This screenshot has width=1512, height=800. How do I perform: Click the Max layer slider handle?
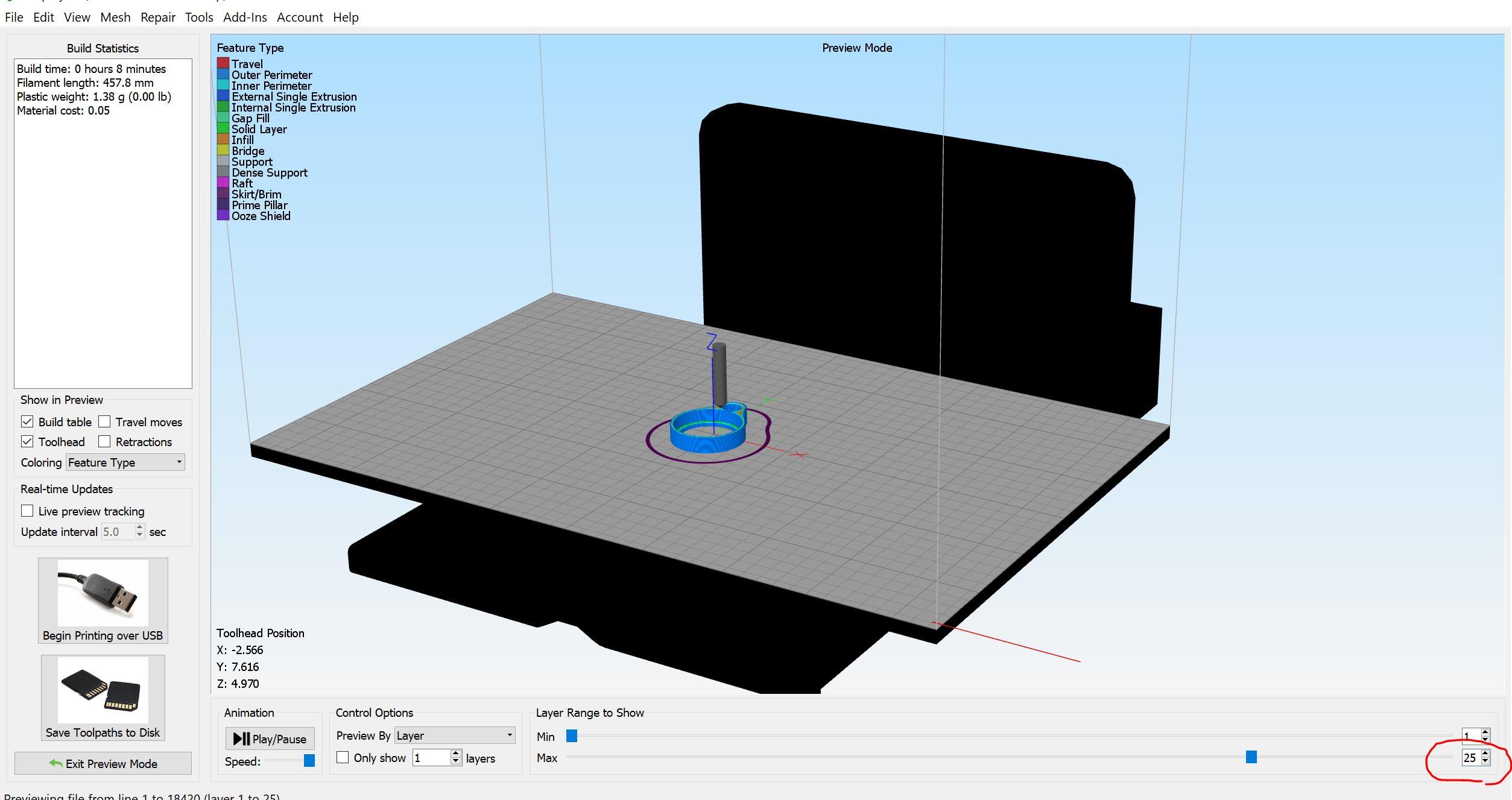click(x=1251, y=757)
